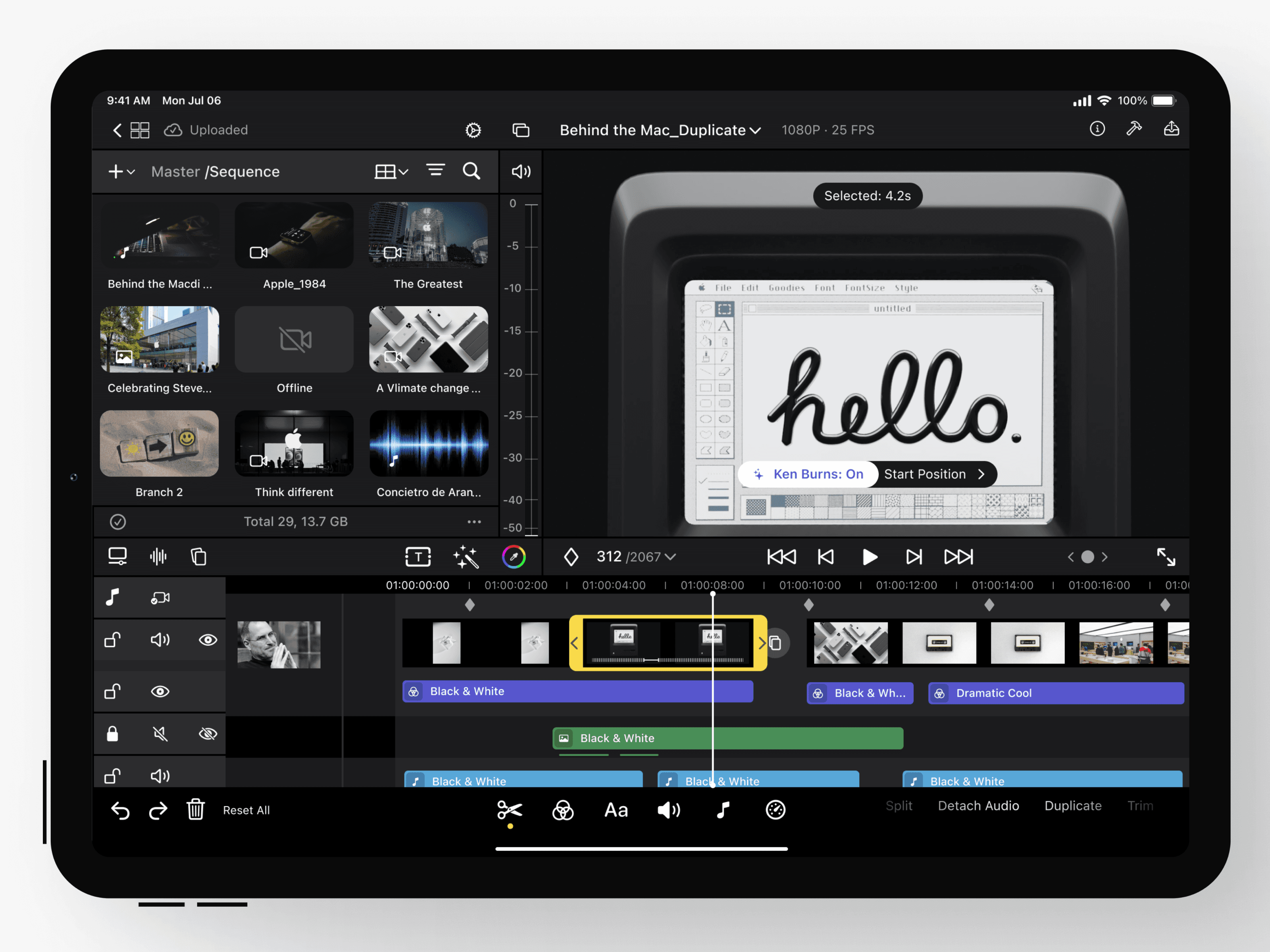Click the audio meter speaker icon

click(521, 172)
